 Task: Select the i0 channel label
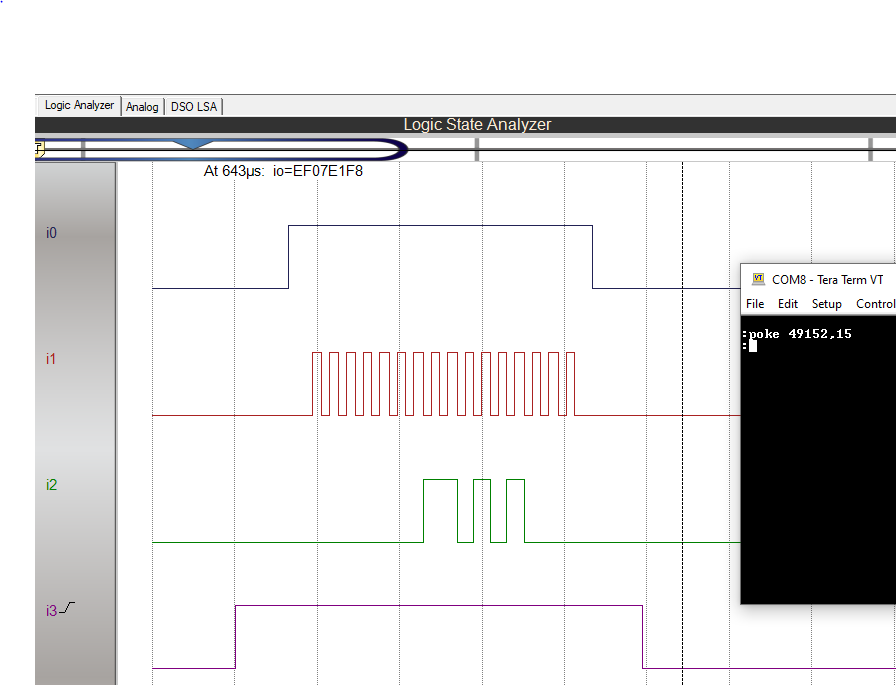tap(52, 233)
